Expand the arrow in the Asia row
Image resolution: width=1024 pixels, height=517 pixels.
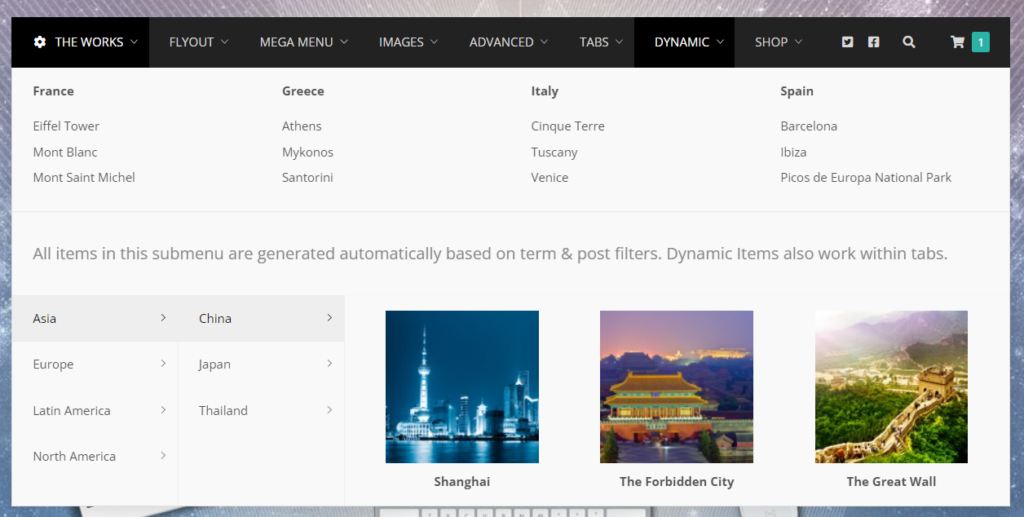(163, 318)
